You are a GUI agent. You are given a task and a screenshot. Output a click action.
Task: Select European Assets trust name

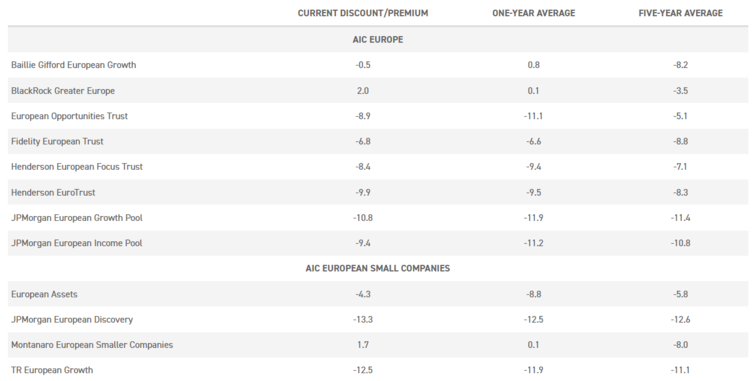[44, 294]
